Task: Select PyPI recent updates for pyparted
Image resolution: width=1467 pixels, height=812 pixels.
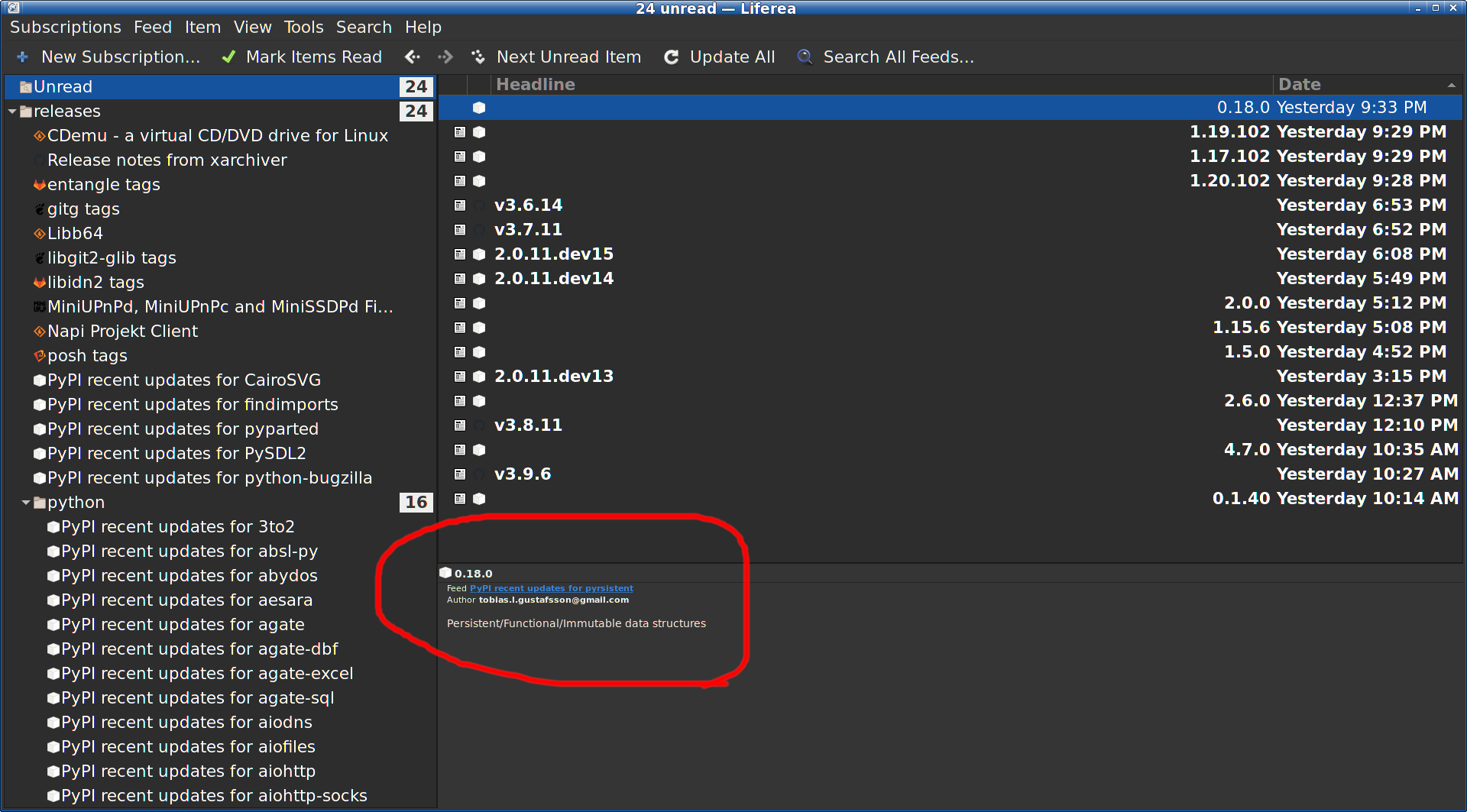Action: point(183,429)
